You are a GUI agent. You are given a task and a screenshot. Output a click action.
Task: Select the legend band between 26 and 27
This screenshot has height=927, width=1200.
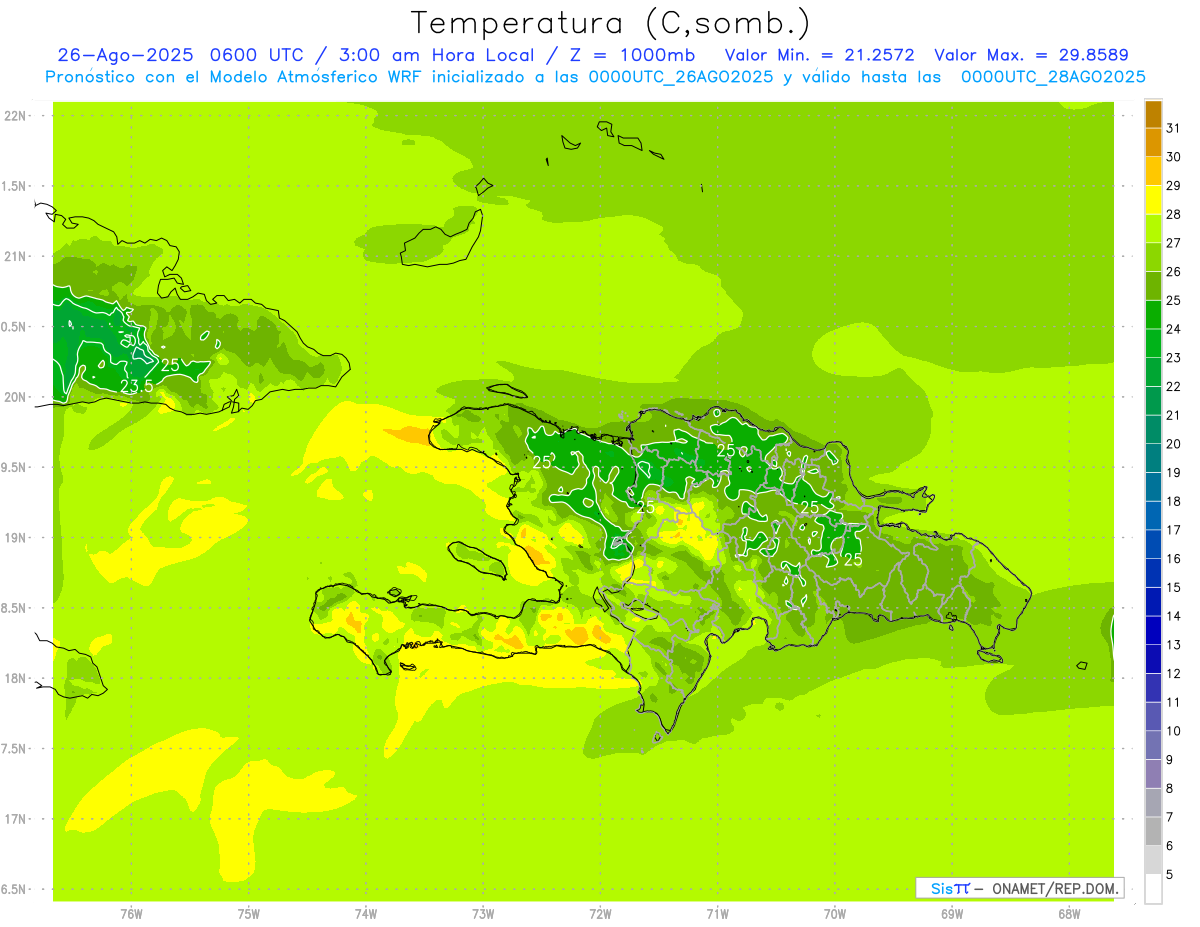click(1153, 258)
